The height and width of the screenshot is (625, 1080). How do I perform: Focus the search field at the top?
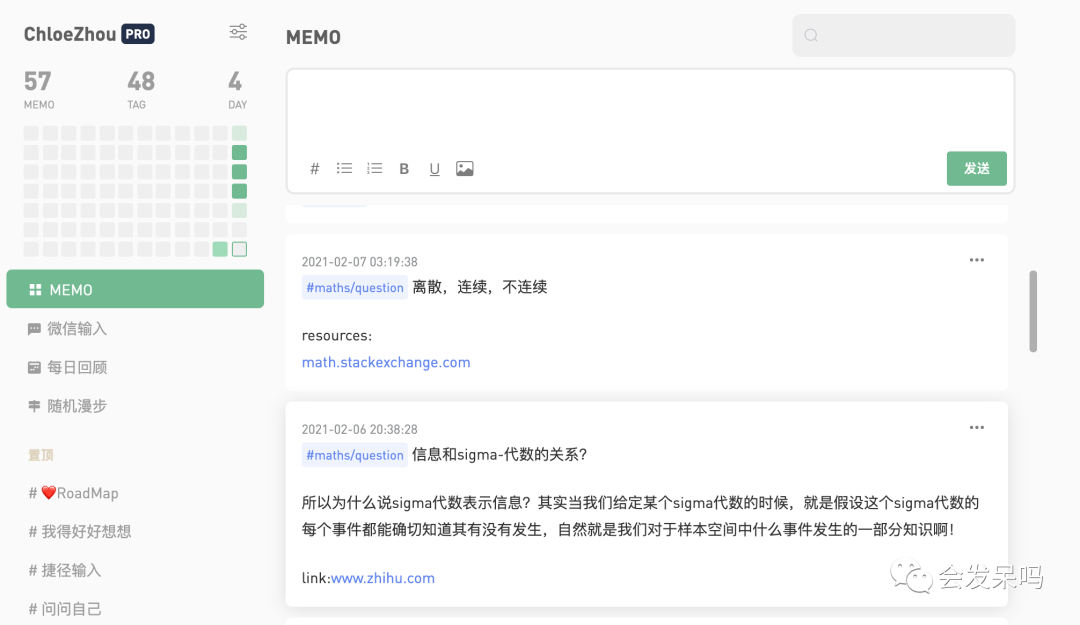pos(904,35)
